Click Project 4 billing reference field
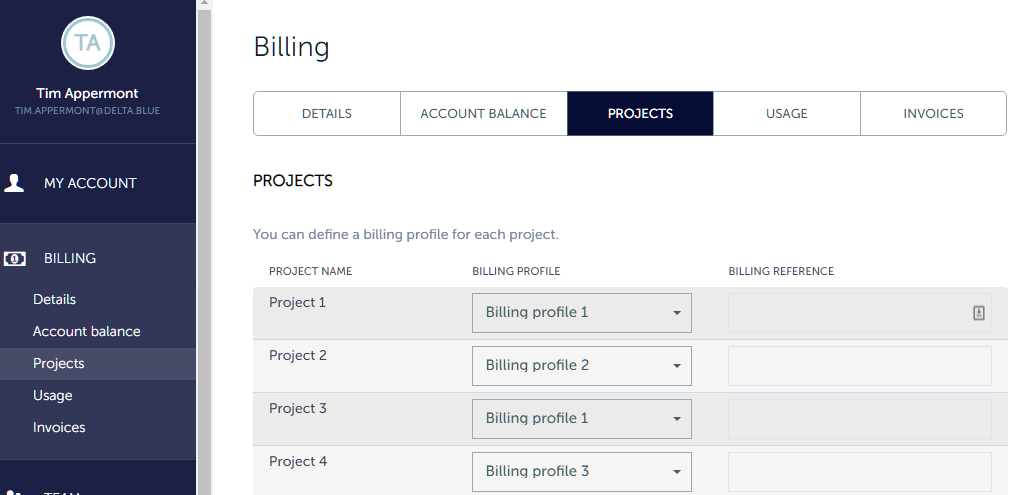This screenshot has width=1021, height=495. tap(859, 472)
